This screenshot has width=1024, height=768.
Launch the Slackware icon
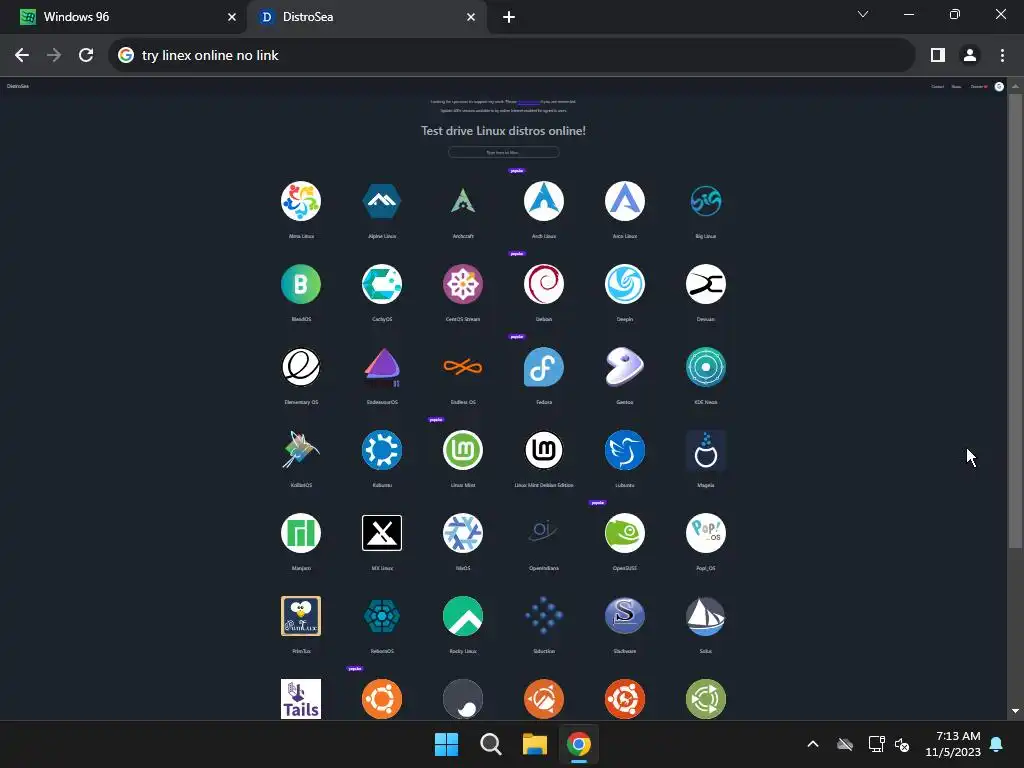[x=625, y=616]
